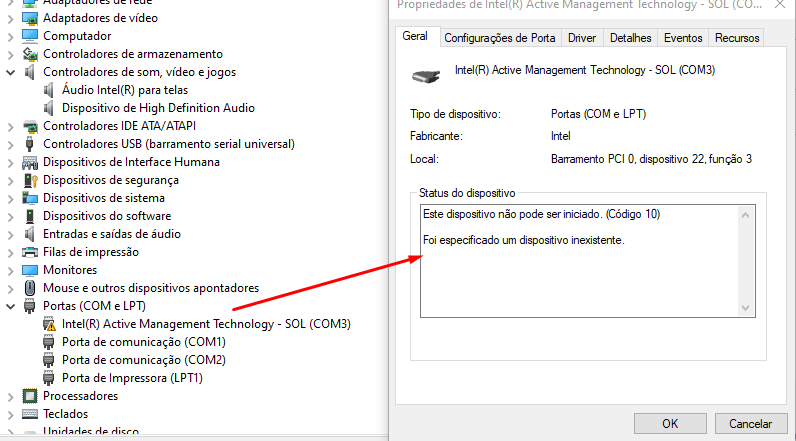Click the Porta de Impressora (LPT1) icon
Viewport: 796px width, 441px height.
click(x=49, y=378)
